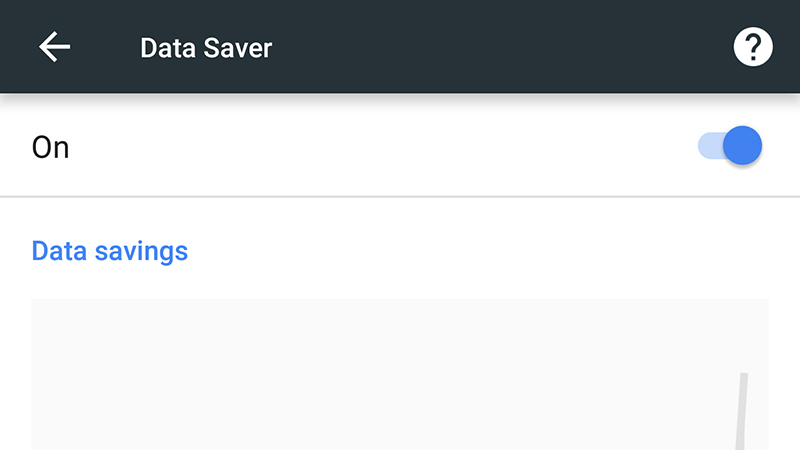Return to previous settings screen
The width and height of the screenshot is (800, 450).
point(55,47)
